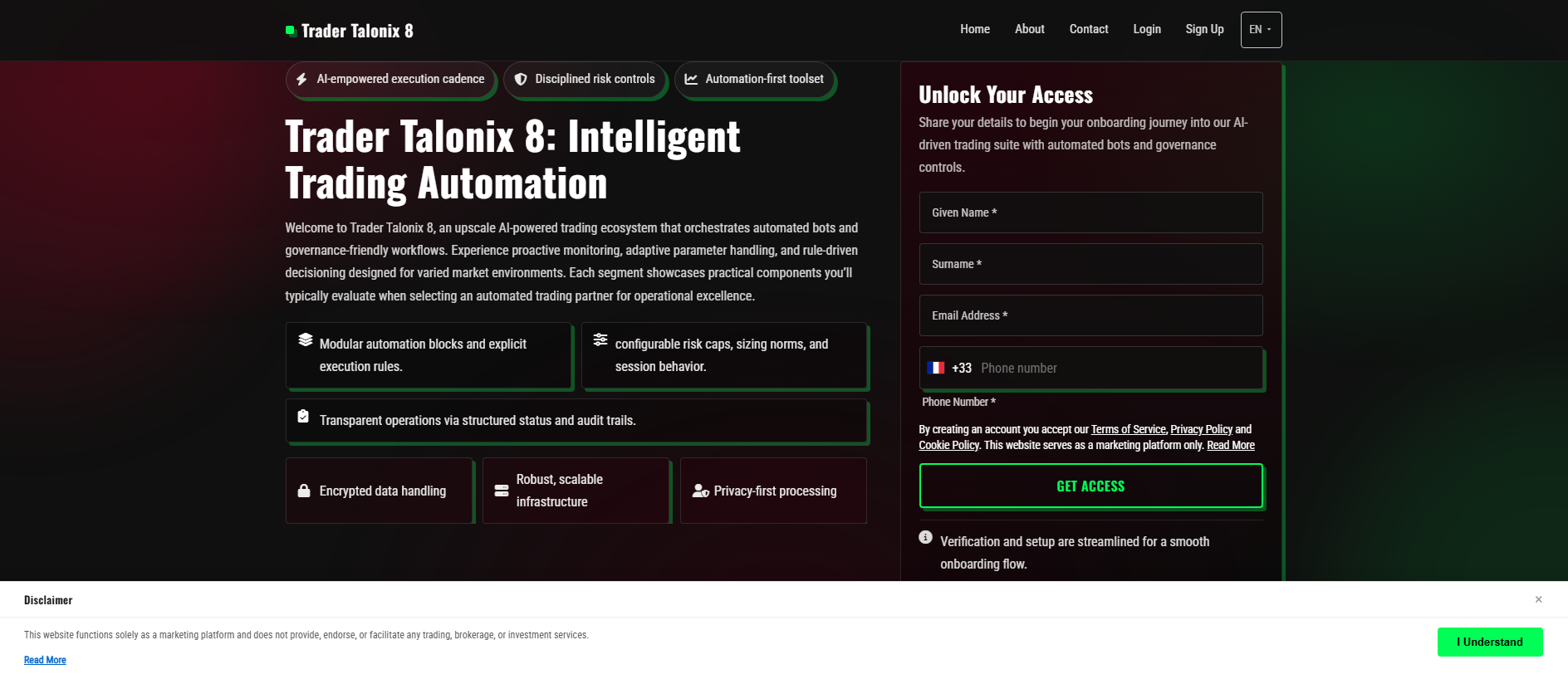Image resolution: width=1568 pixels, height=679 pixels.
Task: Go to the Home menu item
Action: [975, 29]
